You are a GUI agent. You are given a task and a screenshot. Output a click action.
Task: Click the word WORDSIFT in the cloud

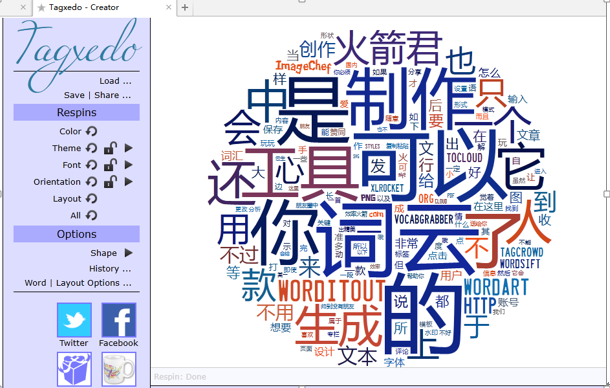coord(520,263)
